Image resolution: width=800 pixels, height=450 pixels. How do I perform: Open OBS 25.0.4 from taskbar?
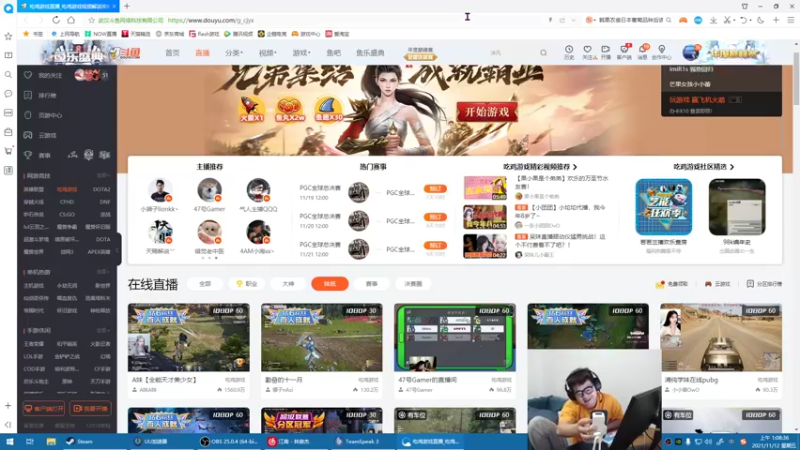230,442
